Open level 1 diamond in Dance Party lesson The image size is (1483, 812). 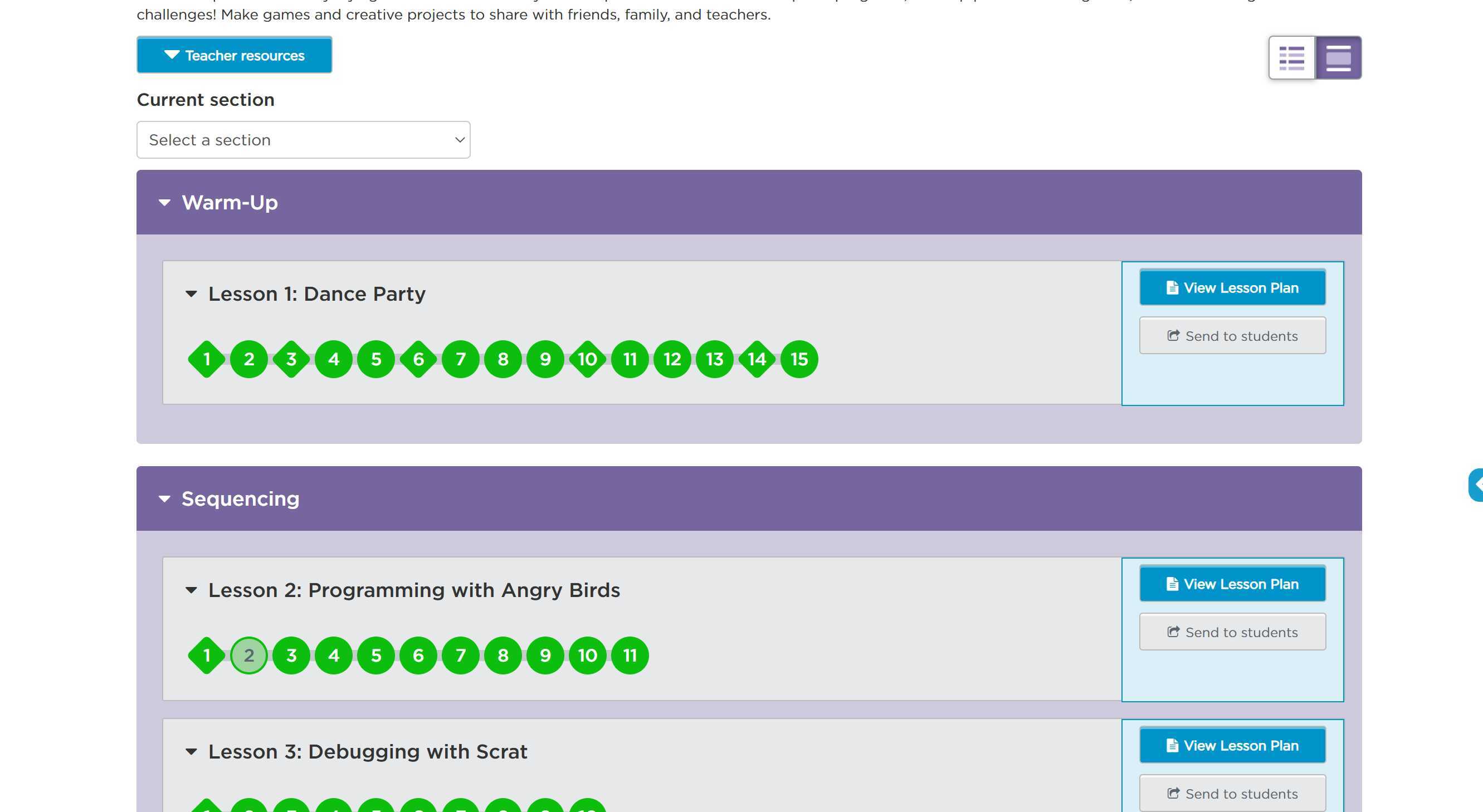point(207,359)
